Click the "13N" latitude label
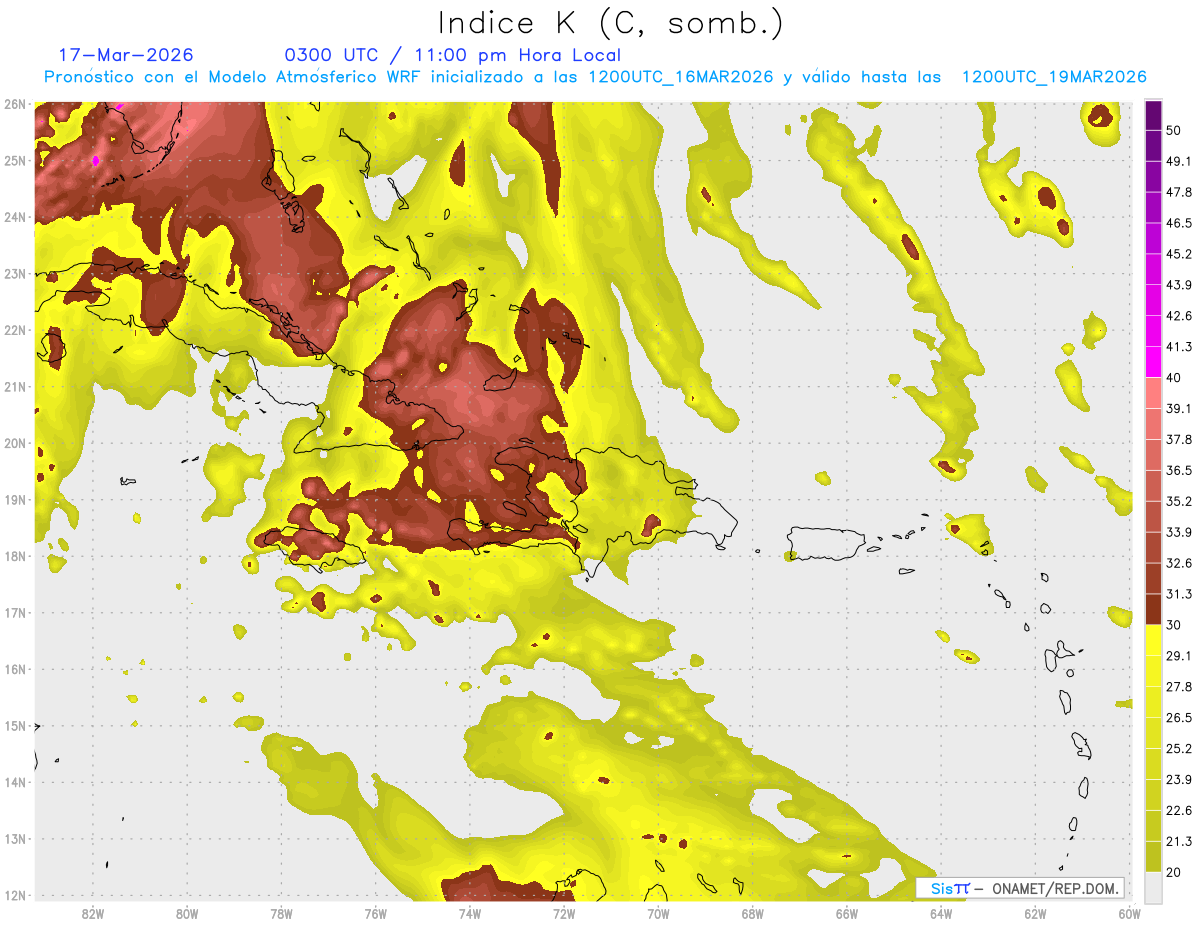Screen dimensions: 1200x927 [x=15, y=839]
